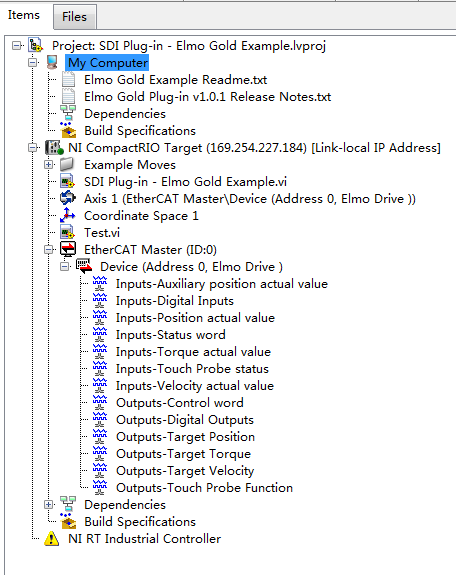Screen dimensions: 456x575
Task: Collapse the NI CompactRIO Target node
Action: (33, 148)
